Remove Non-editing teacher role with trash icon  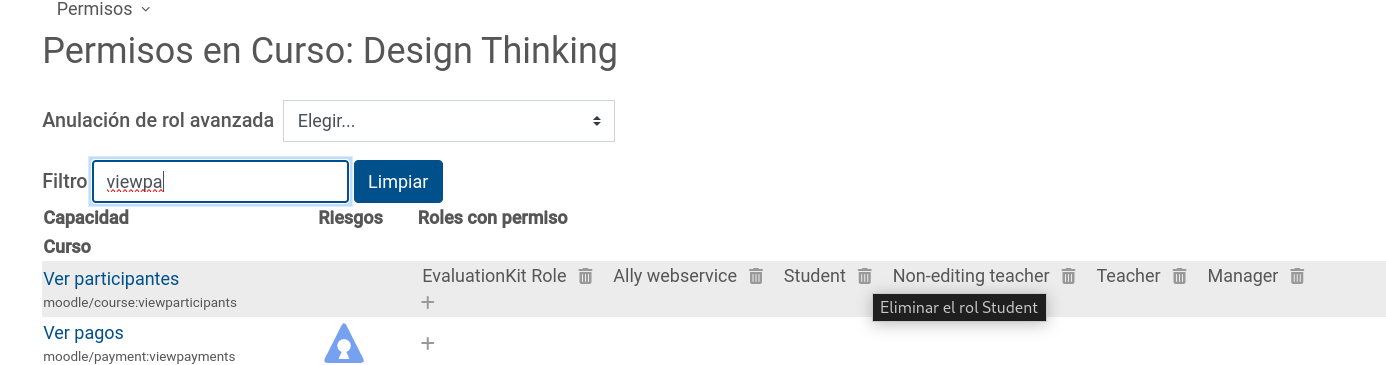(x=1069, y=276)
